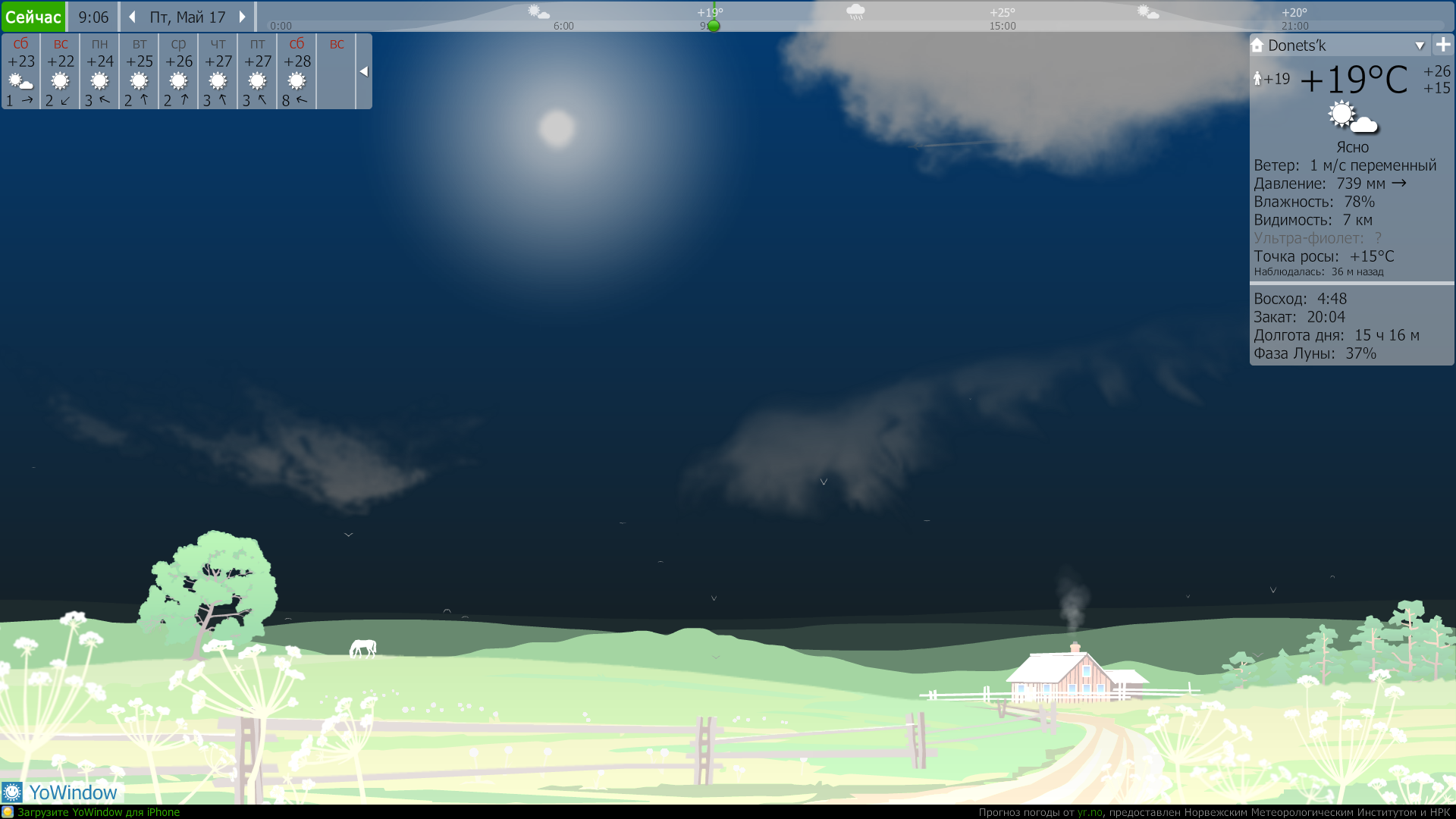Go to next day arrow
The image size is (1456, 819).
click(242, 17)
